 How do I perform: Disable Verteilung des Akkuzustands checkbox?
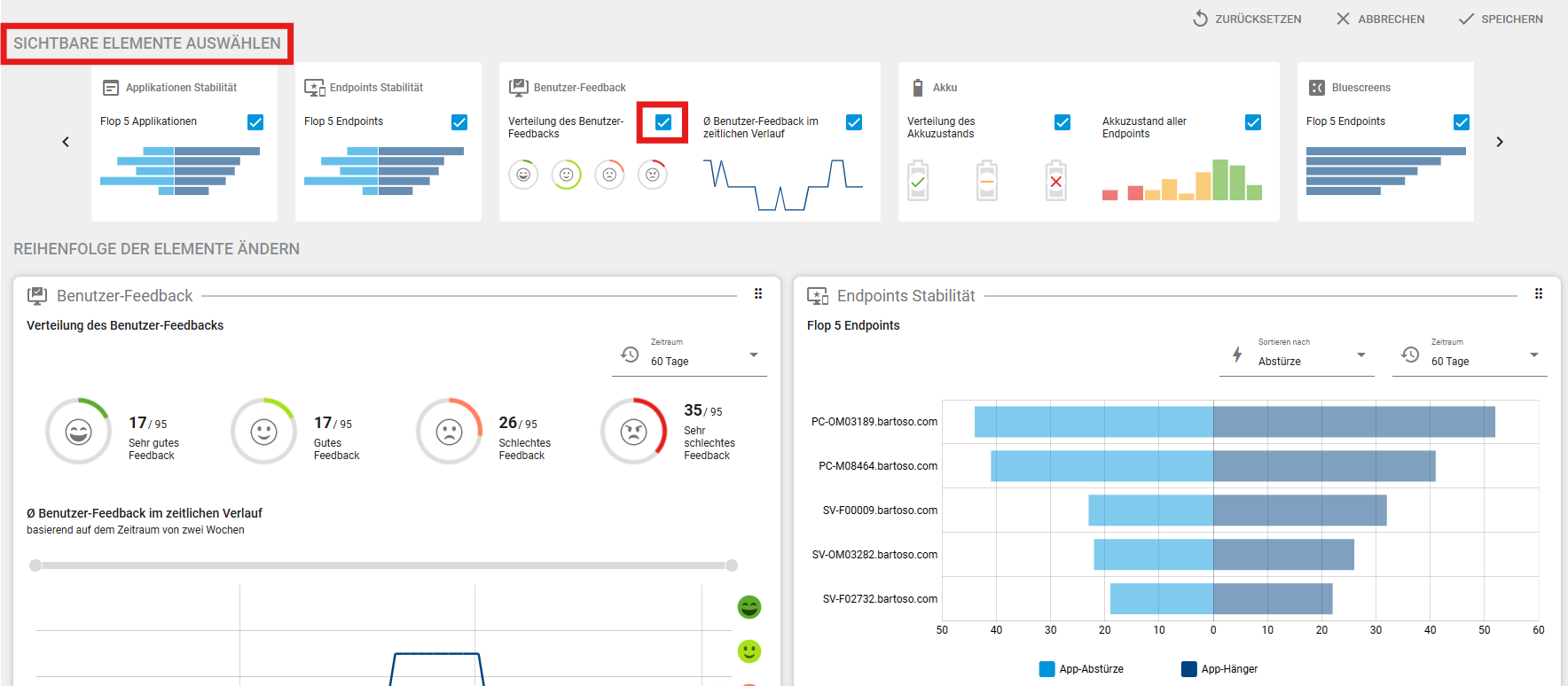(1062, 122)
